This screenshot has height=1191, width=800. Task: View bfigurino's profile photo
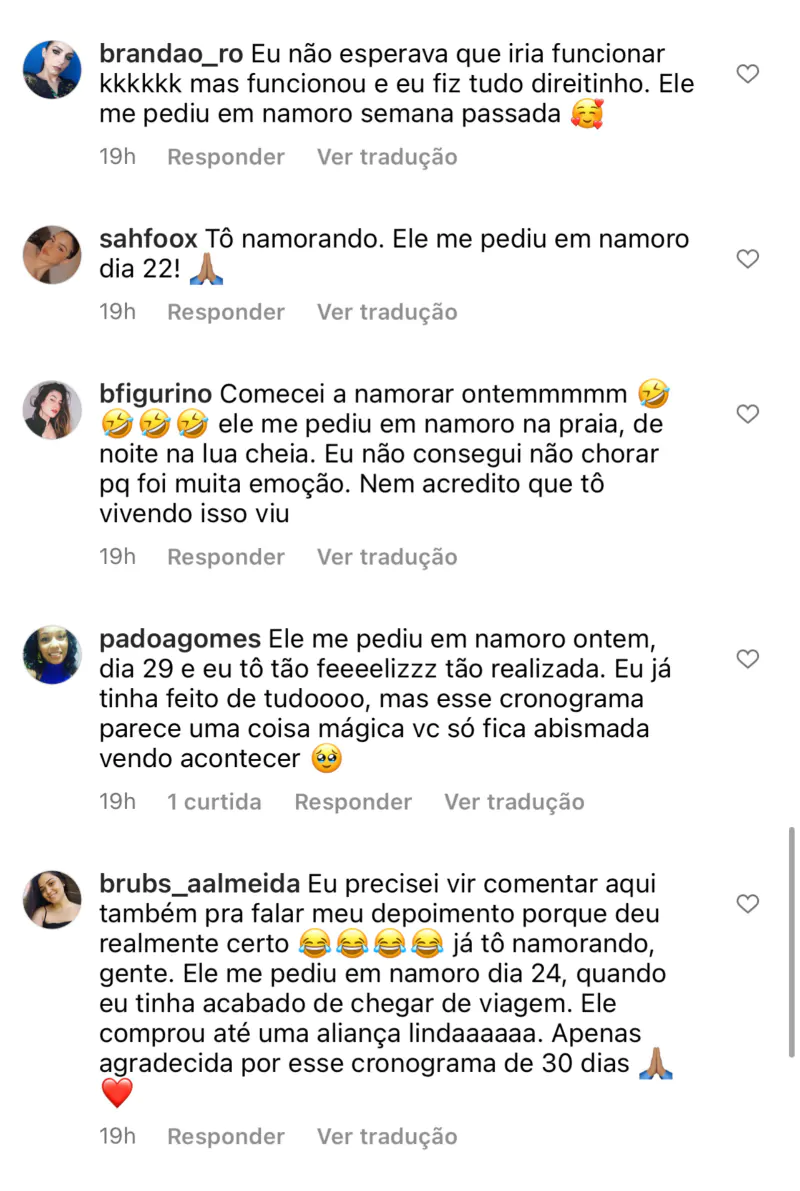(52, 410)
